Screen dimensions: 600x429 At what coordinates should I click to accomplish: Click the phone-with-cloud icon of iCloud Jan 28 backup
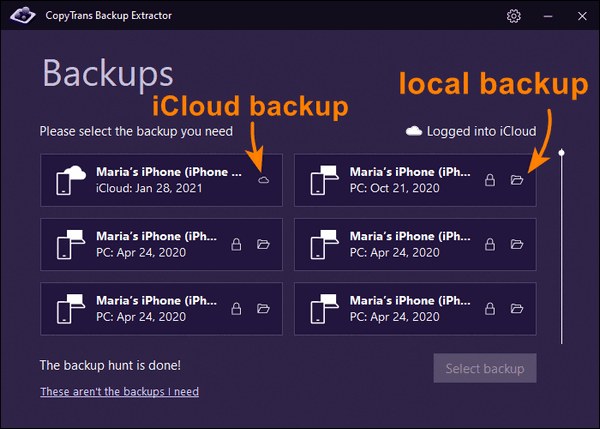pyautogui.click(x=71, y=180)
